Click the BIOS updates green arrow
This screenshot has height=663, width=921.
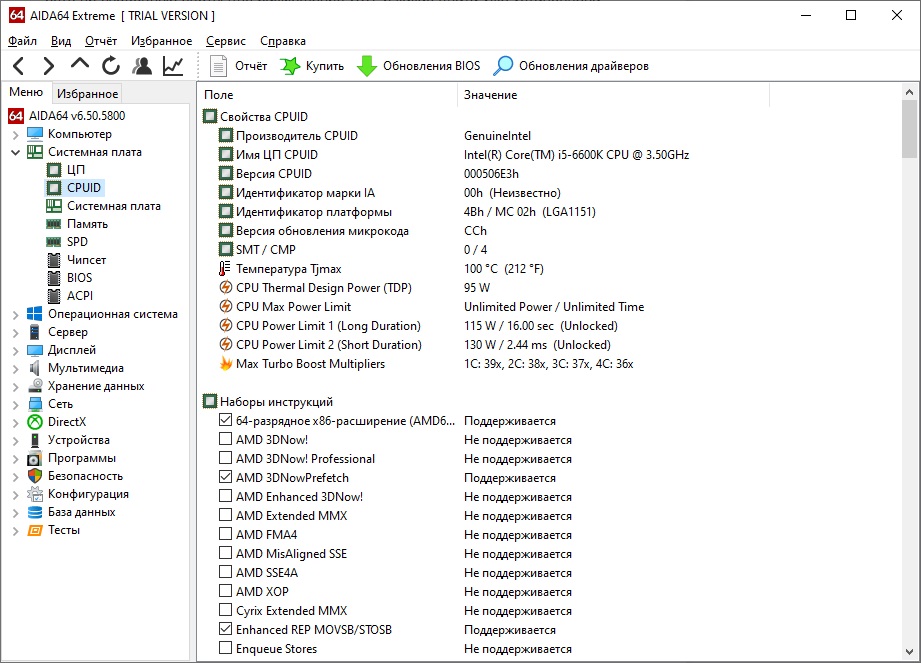point(367,66)
